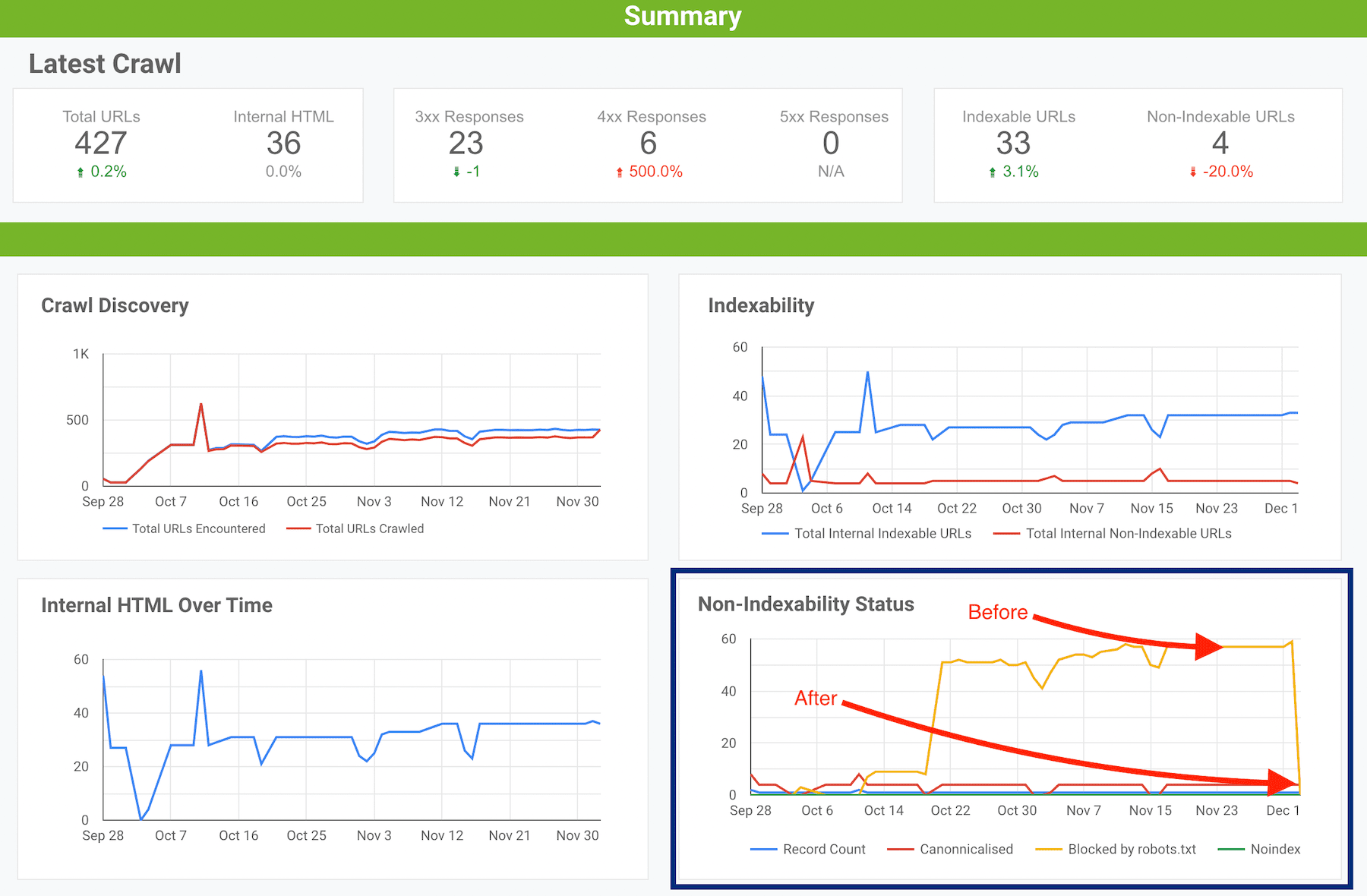Click the 500.0% change under 4xx Responses
Screen dimensions: 1367x896
(655, 172)
